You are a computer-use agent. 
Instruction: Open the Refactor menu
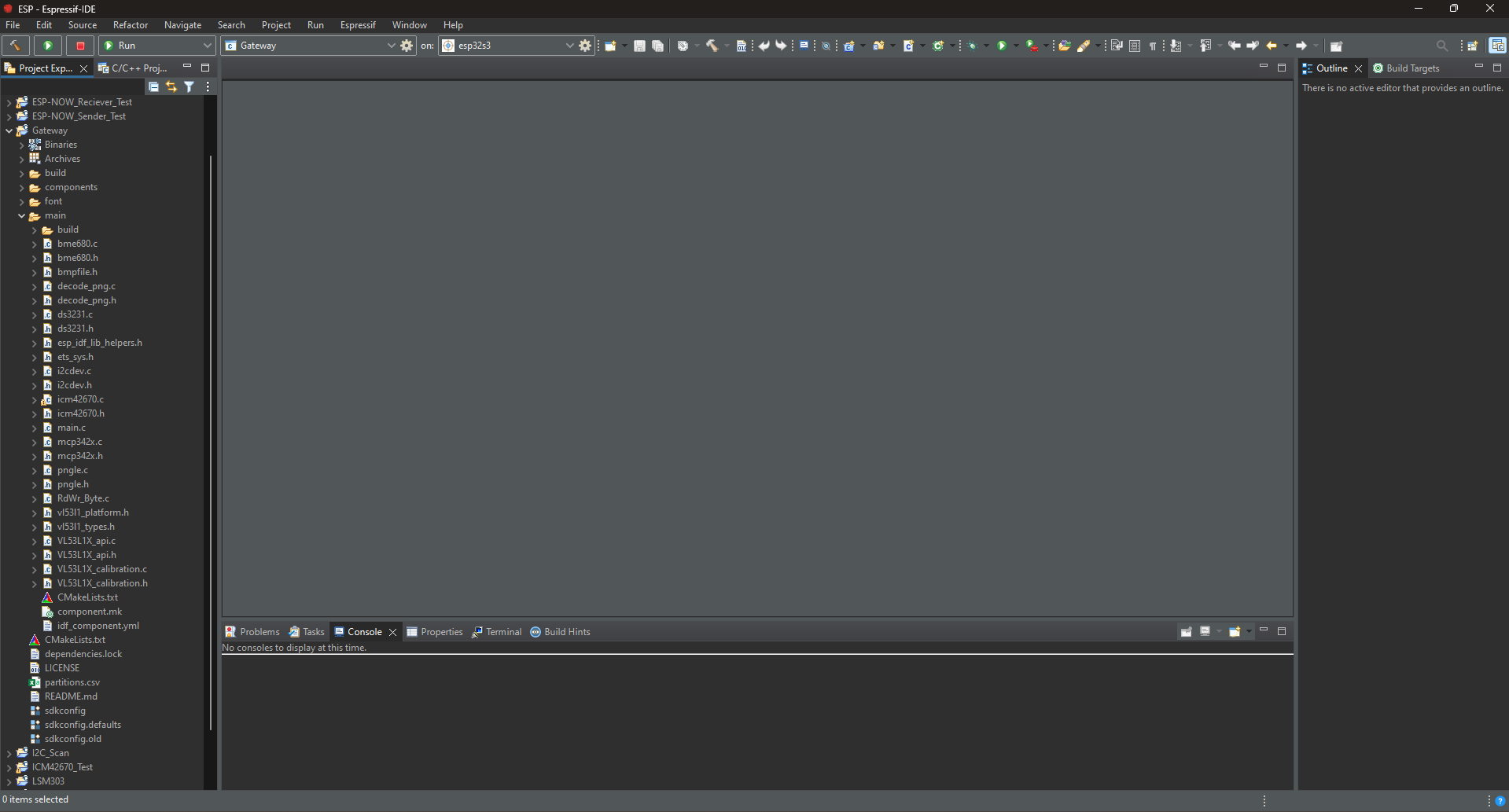coord(131,25)
